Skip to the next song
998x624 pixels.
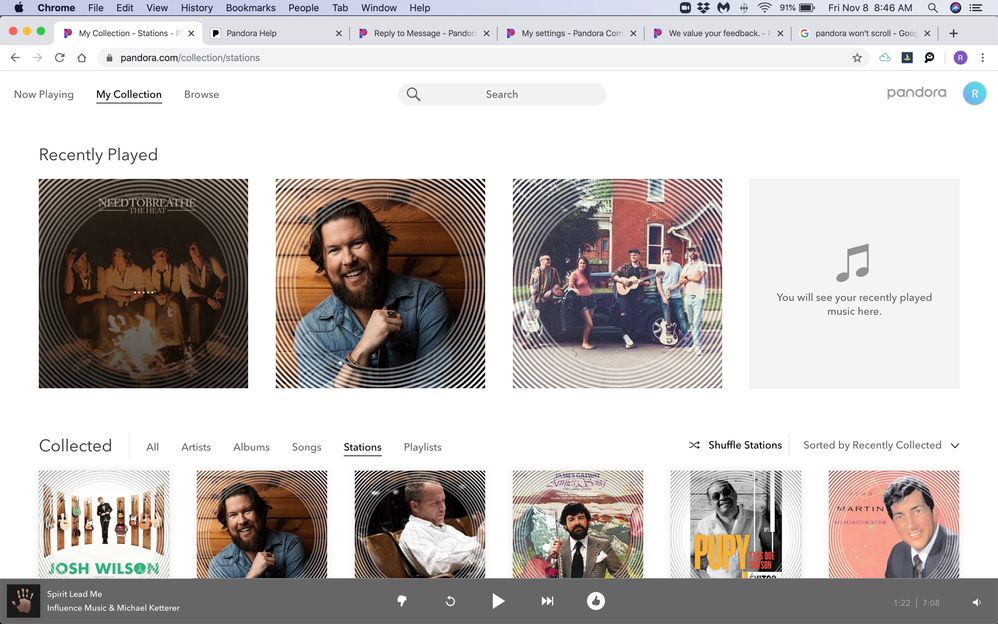546,601
